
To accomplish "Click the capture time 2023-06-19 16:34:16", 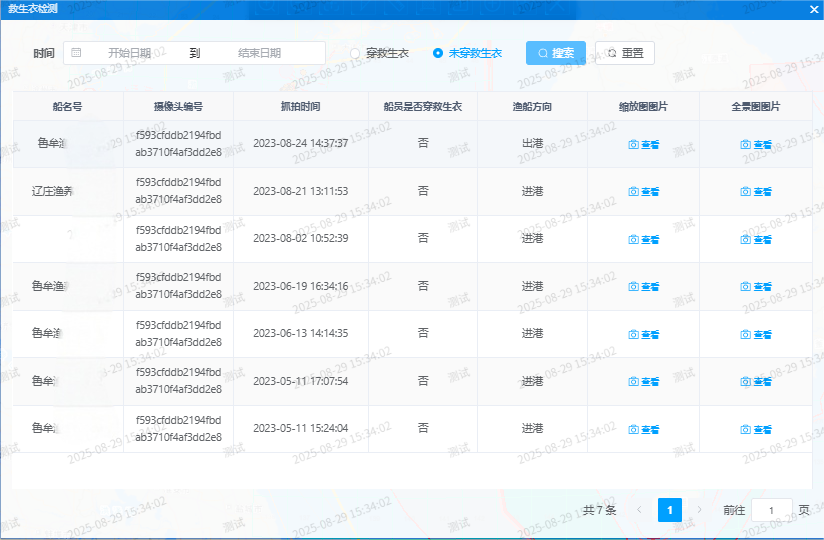I will pos(301,286).
